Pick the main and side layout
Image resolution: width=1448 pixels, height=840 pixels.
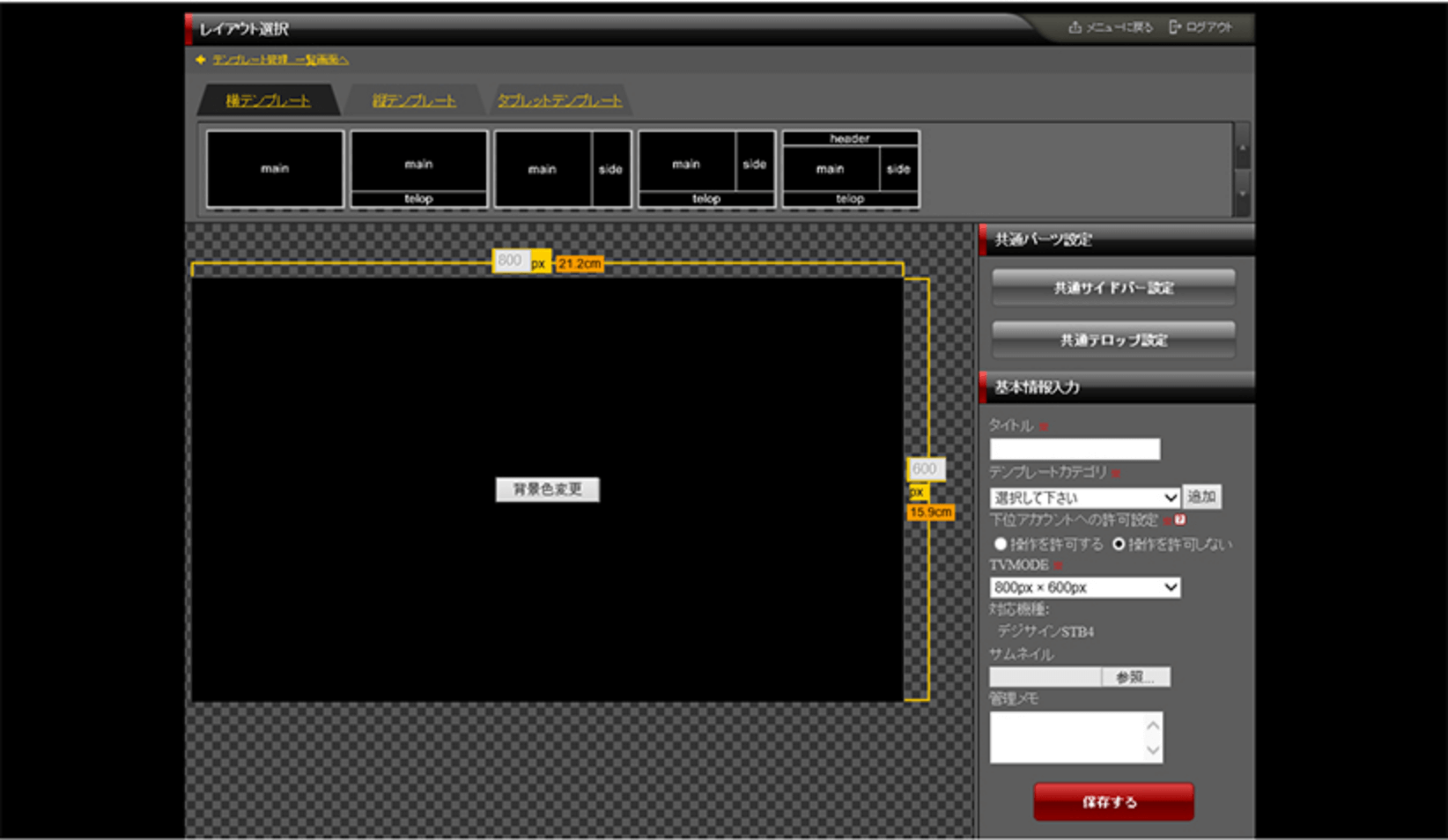coord(563,169)
